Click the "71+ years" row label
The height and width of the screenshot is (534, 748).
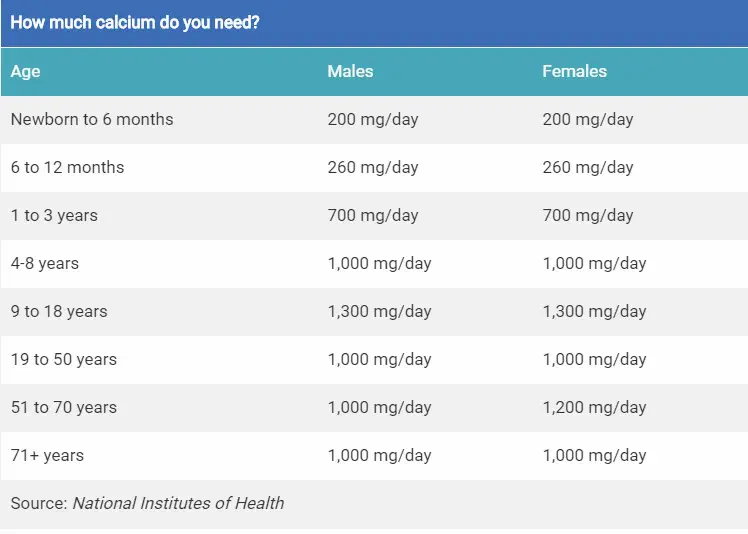coord(47,456)
